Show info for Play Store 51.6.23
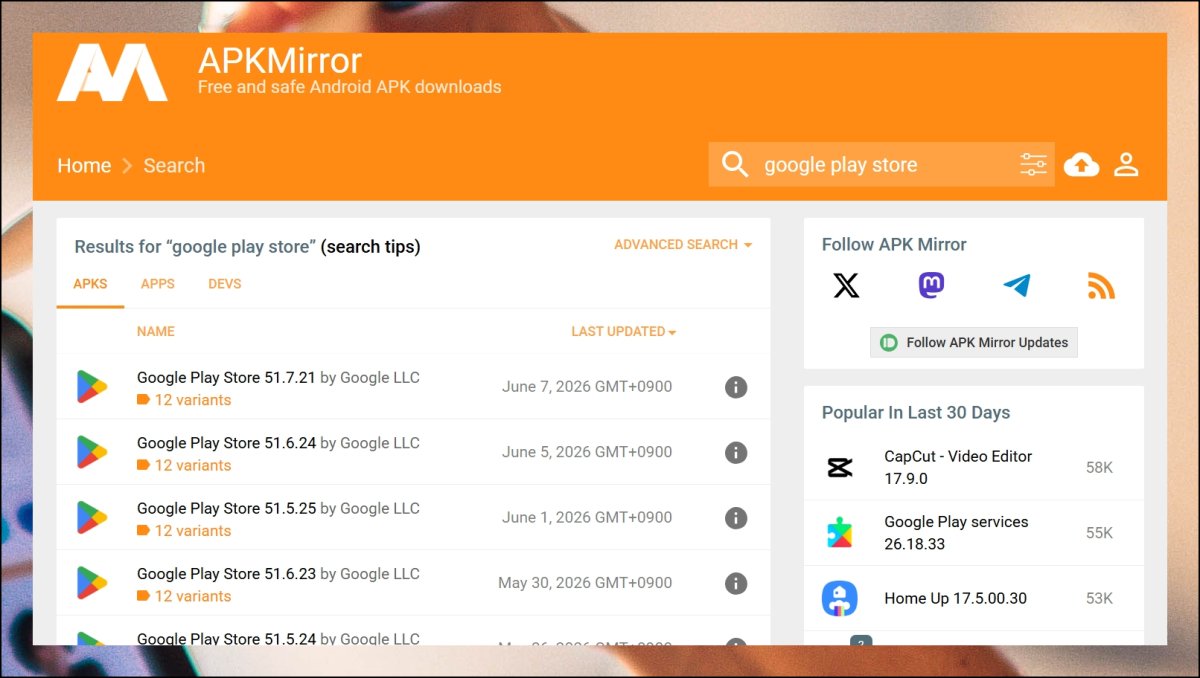Viewport: 1200px width, 678px height. (x=736, y=583)
